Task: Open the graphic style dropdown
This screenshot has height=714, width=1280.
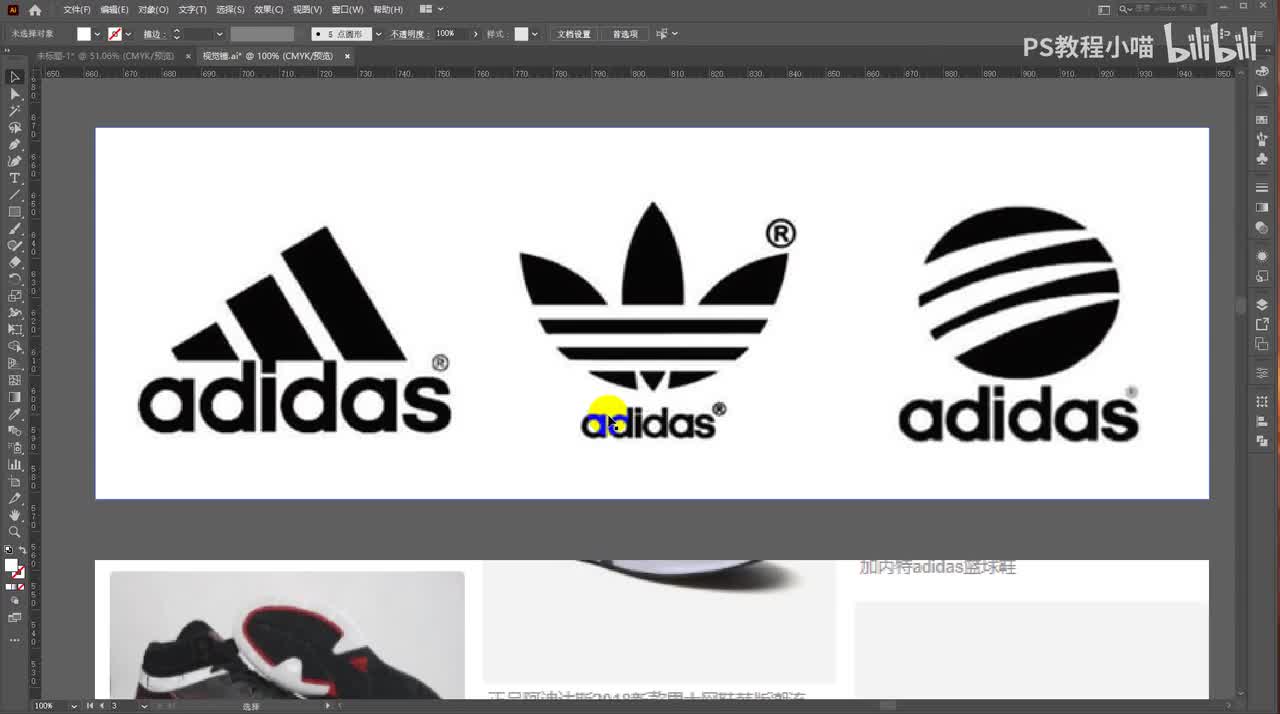Action: (x=535, y=34)
